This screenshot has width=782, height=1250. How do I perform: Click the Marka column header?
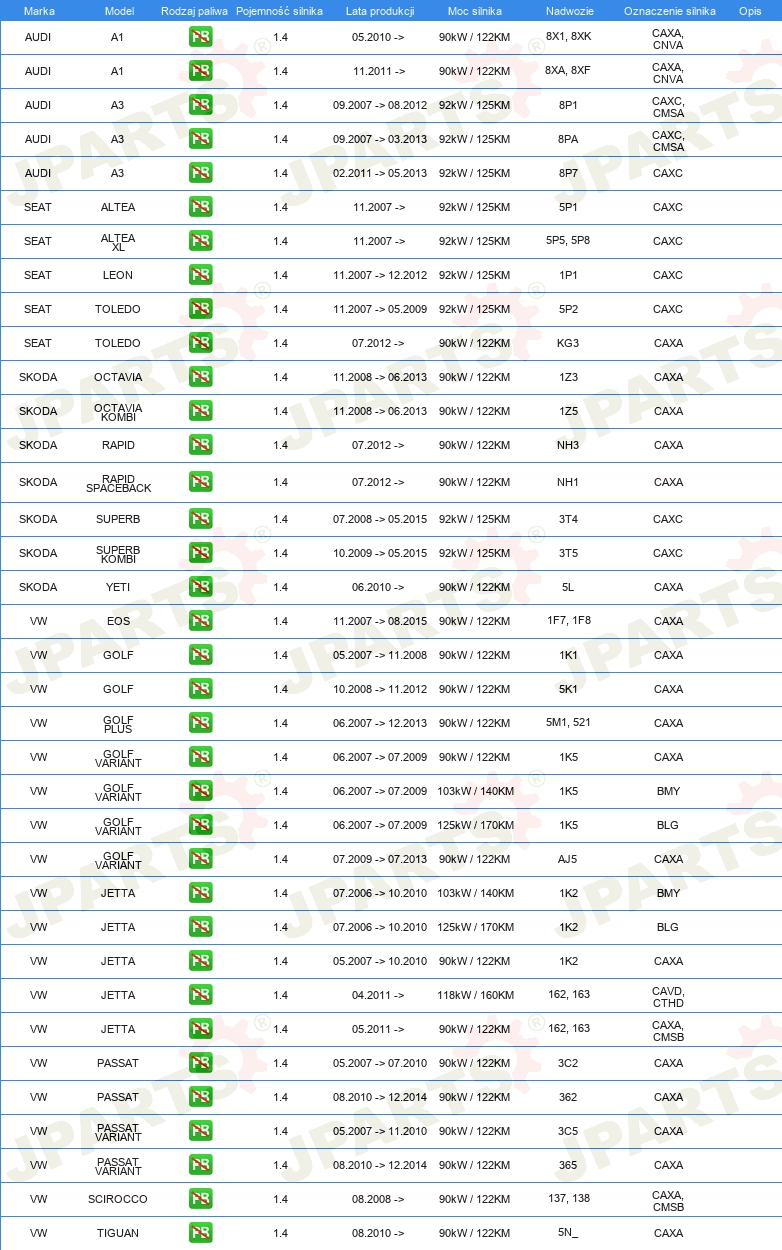click(39, 11)
